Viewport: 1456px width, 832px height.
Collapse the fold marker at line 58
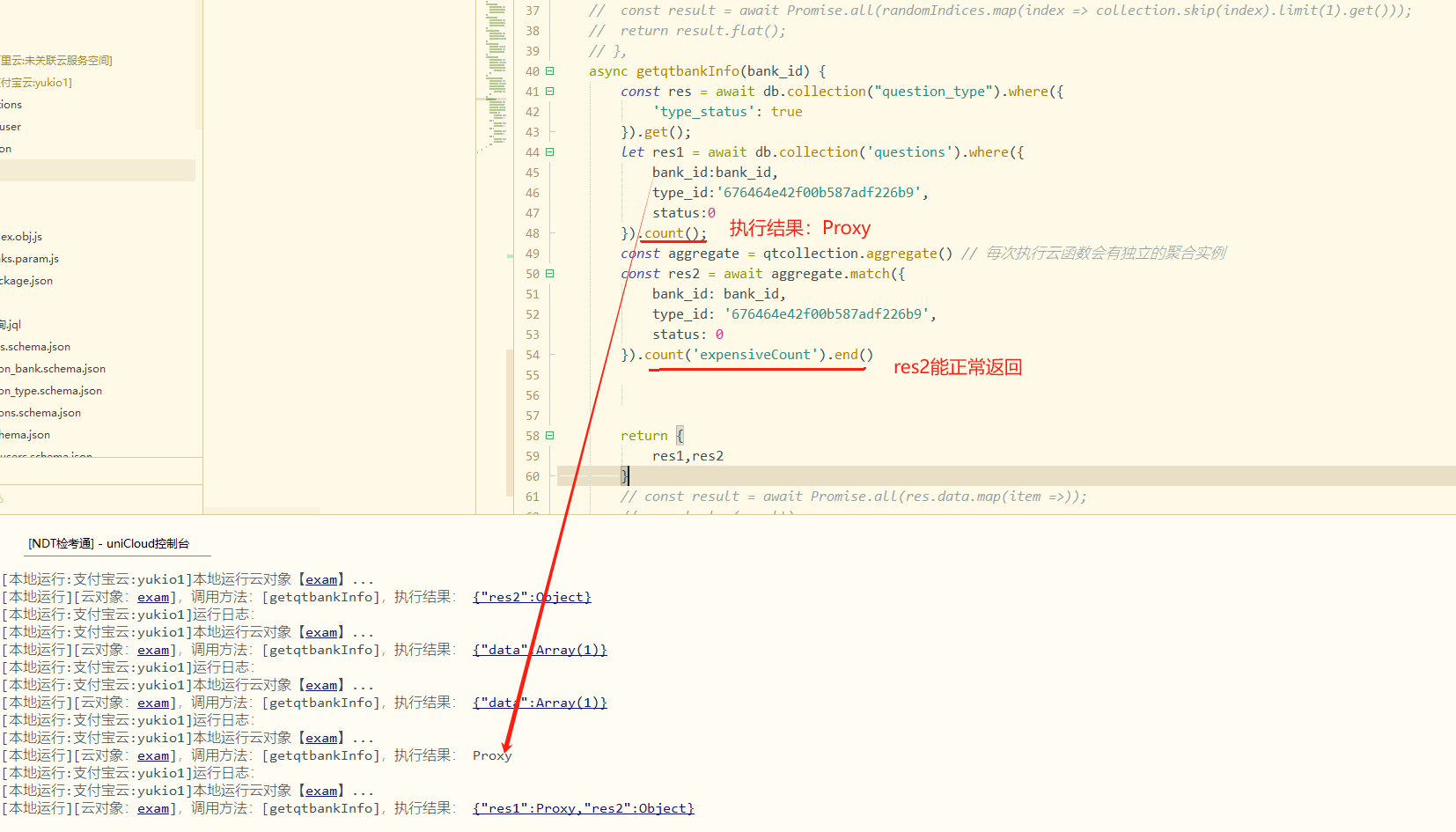pyautogui.click(x=550, y=436)
